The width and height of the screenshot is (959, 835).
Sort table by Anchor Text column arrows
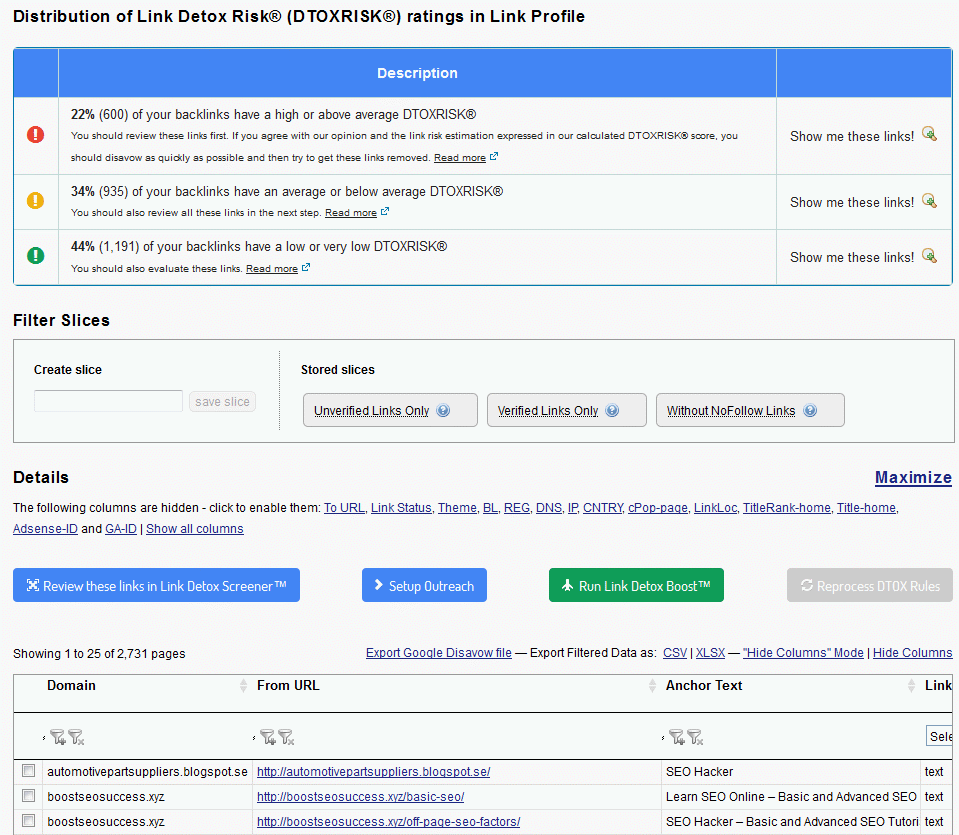tap(911, 686)
